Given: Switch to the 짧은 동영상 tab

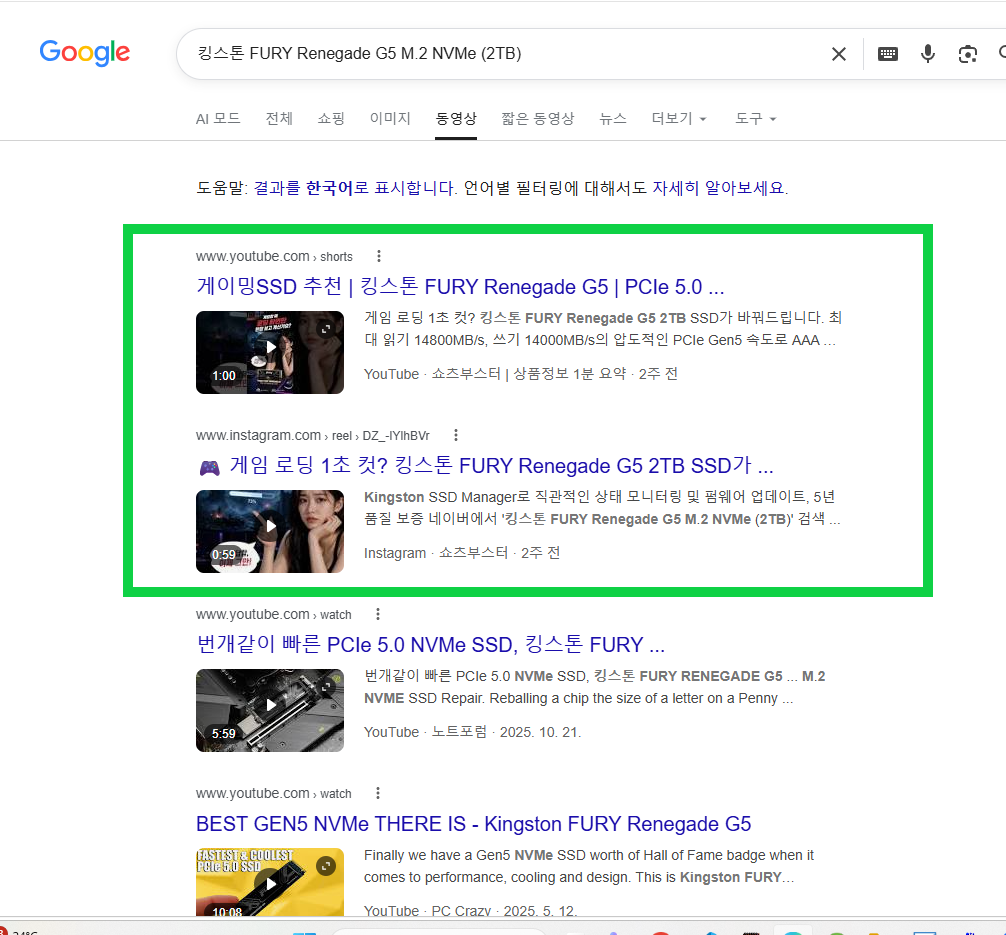Looking at the screenshot, I should tap(538, 119).
